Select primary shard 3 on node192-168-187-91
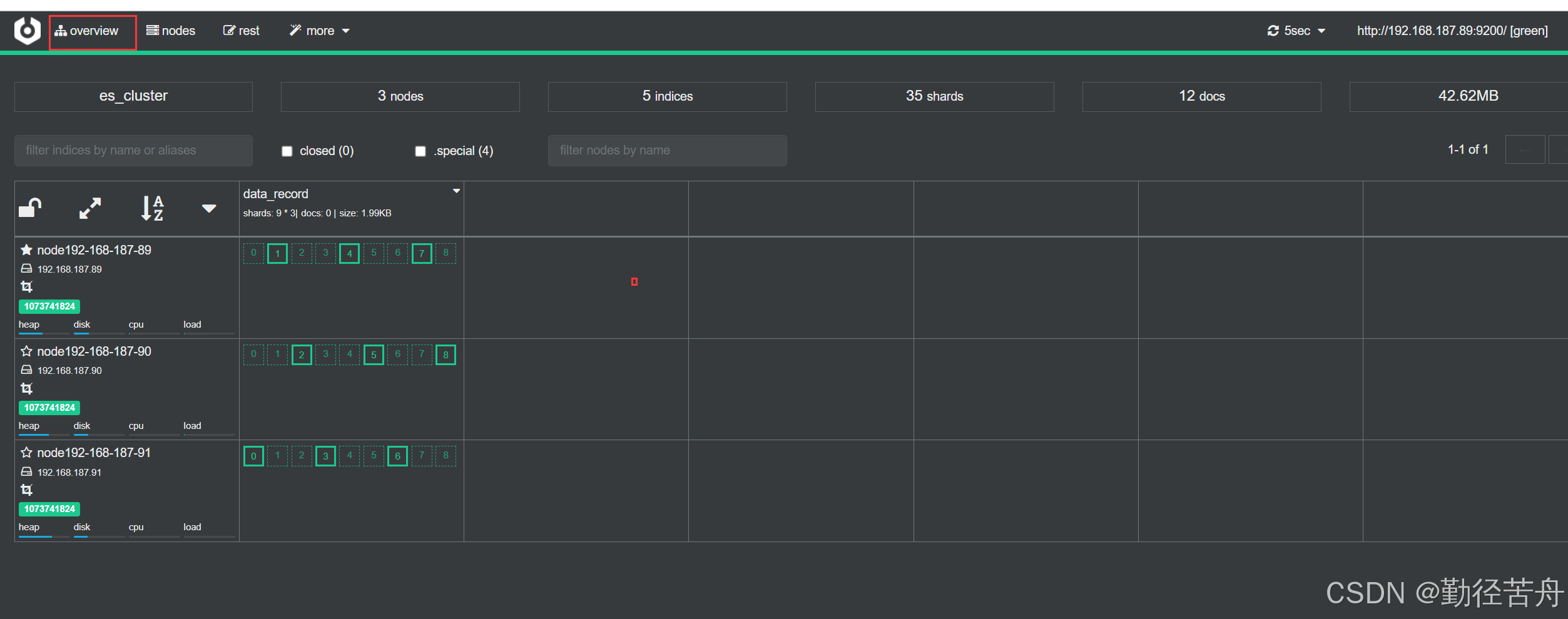1568x619 pixels. click(325, 456)
